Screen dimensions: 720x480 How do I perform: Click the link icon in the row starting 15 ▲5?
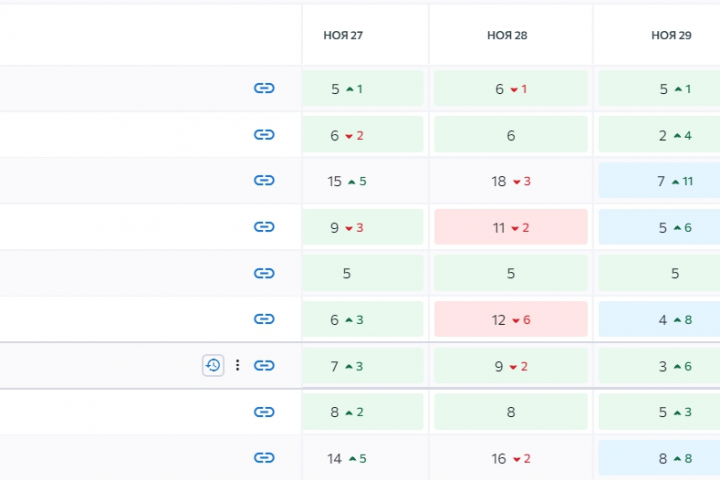(264, 181)
